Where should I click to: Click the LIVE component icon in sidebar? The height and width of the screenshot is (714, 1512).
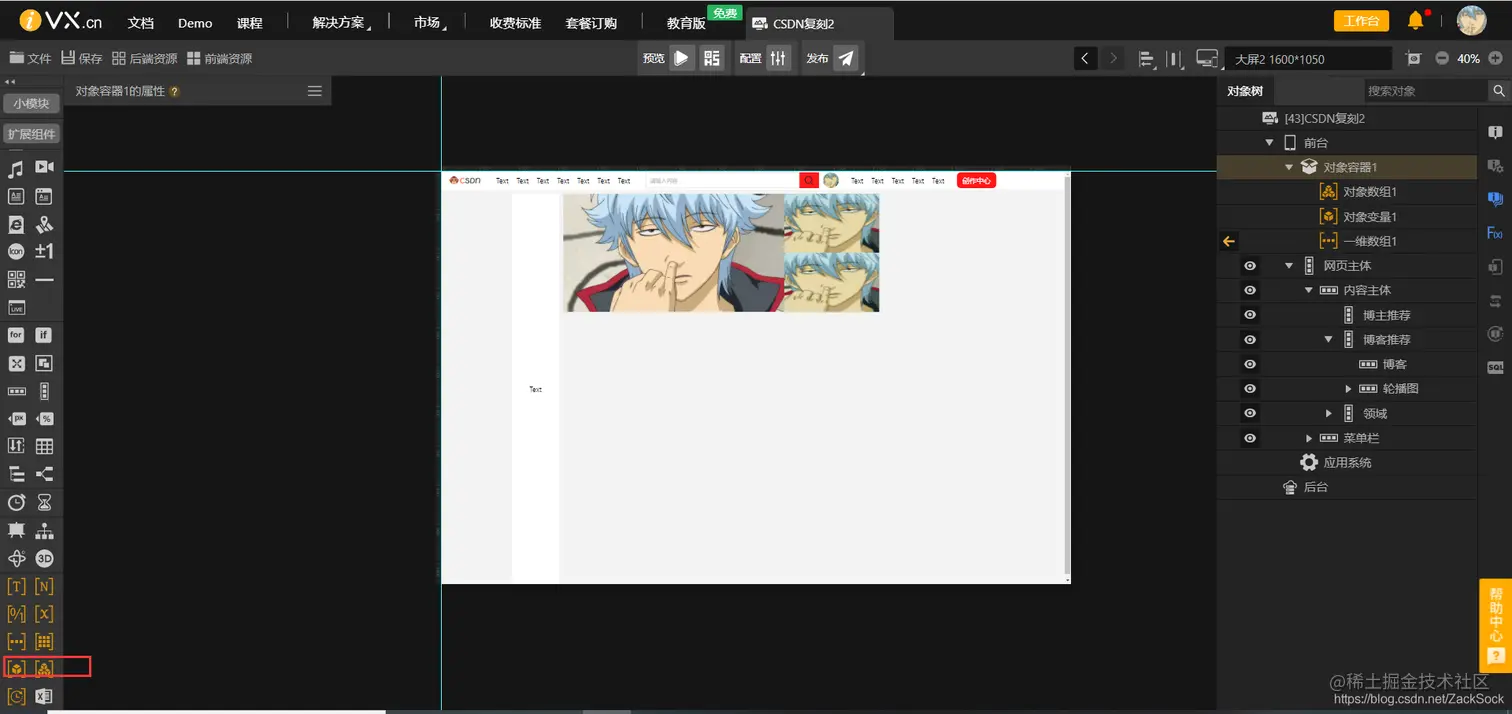click(15, 308)
